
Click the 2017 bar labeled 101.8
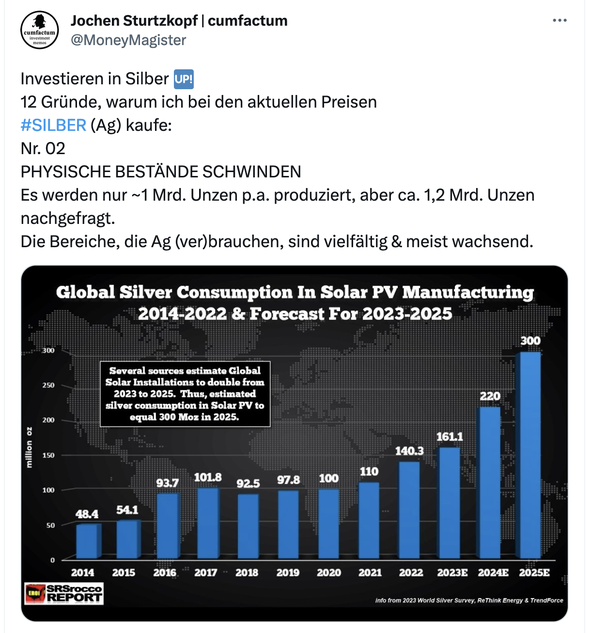click(x=208, y=524)
